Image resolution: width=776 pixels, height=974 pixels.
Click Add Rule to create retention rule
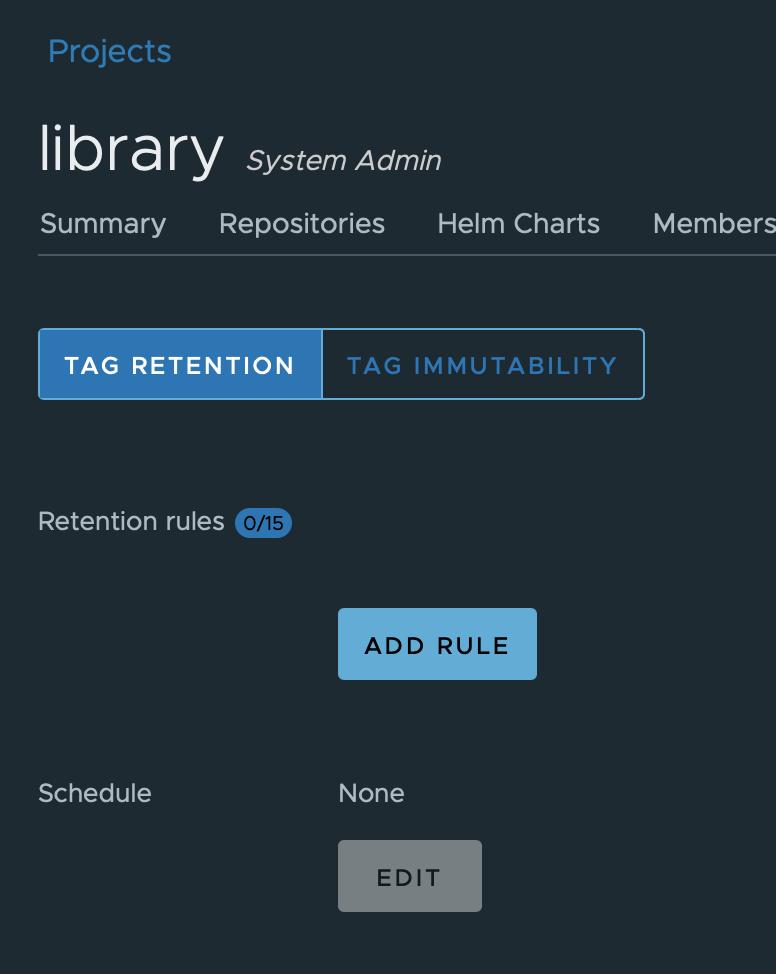[x=437, y=644]
